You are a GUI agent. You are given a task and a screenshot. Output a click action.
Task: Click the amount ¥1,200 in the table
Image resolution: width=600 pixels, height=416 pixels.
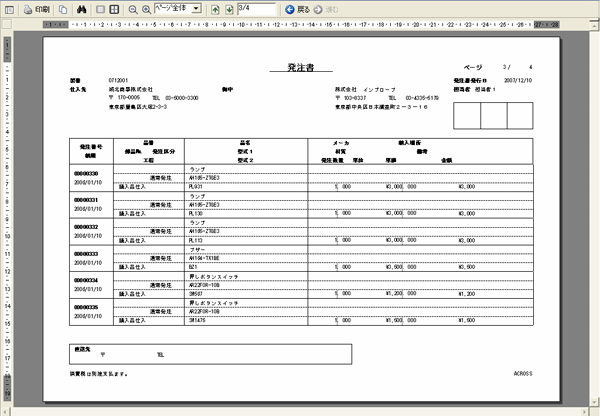coord(466,294)
